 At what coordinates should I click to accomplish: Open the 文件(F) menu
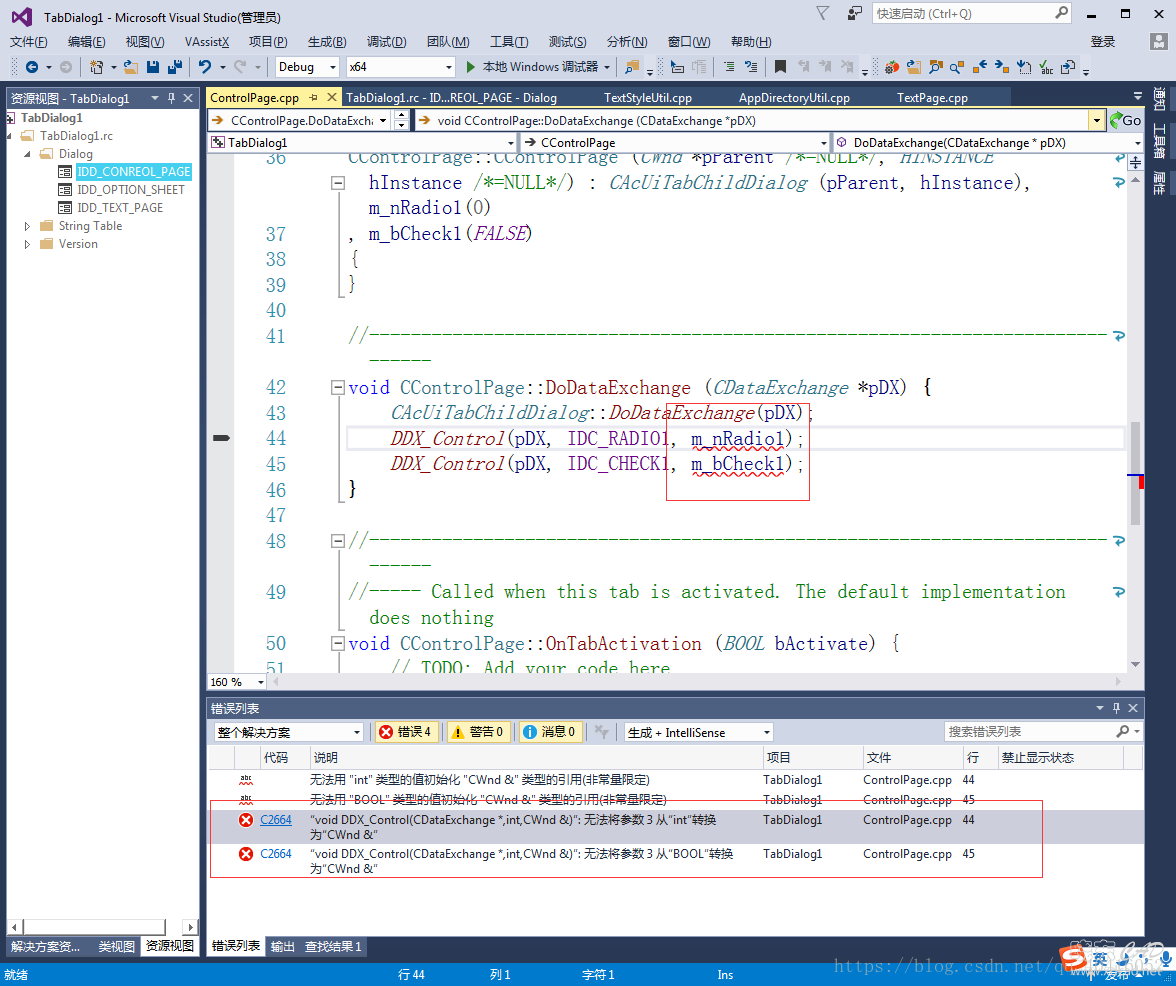[28, 41]
